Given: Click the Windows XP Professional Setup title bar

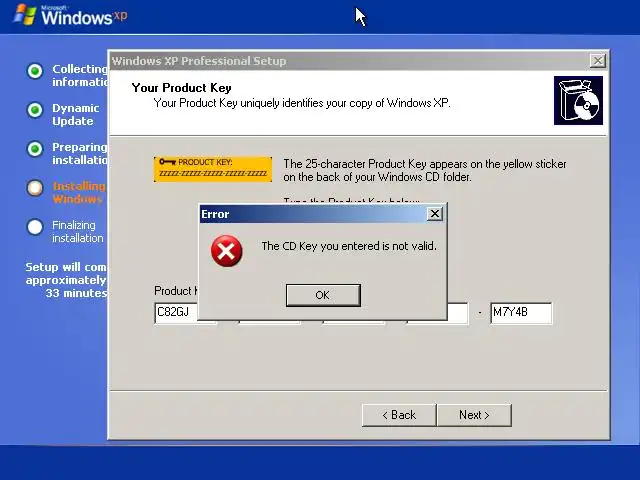Looking at the screenshot, I should click(349, 61).
